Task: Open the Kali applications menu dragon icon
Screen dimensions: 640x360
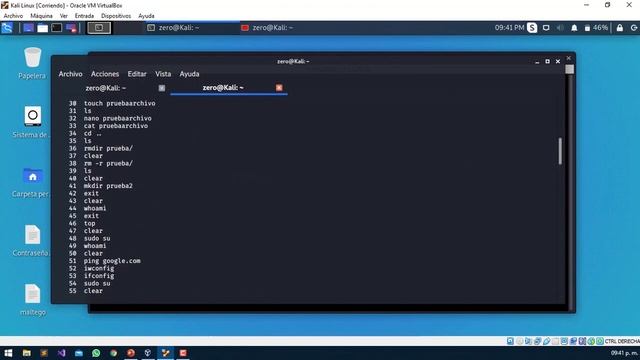Action: click(x=7, y=28)
